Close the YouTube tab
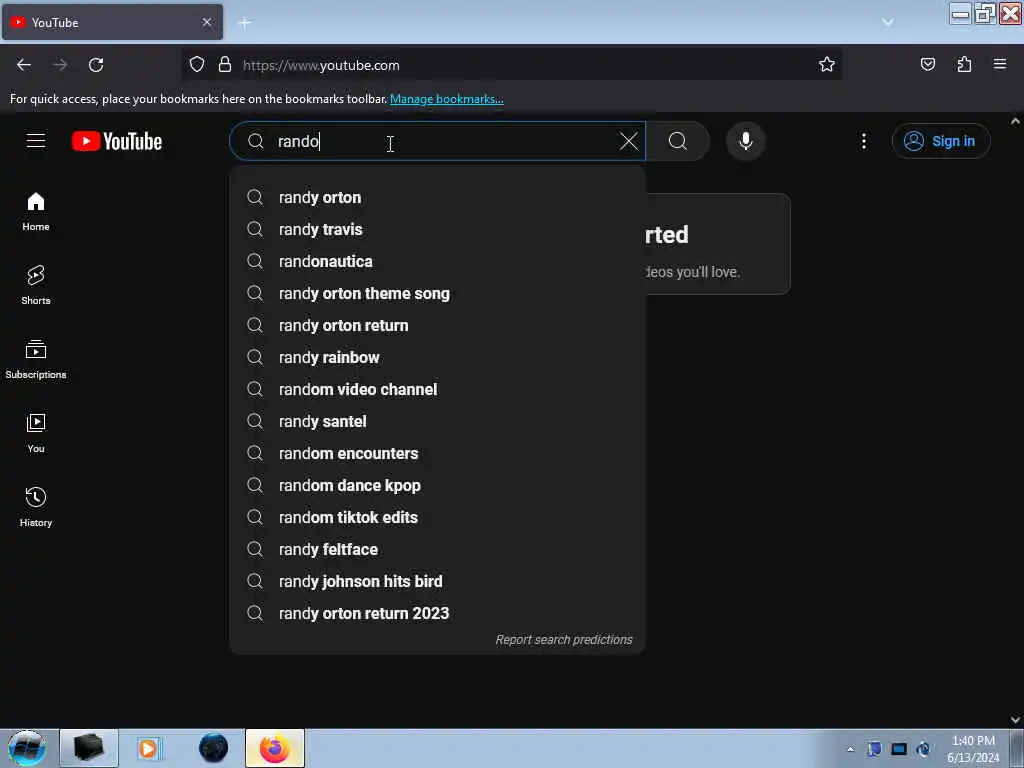 (207, 22)
